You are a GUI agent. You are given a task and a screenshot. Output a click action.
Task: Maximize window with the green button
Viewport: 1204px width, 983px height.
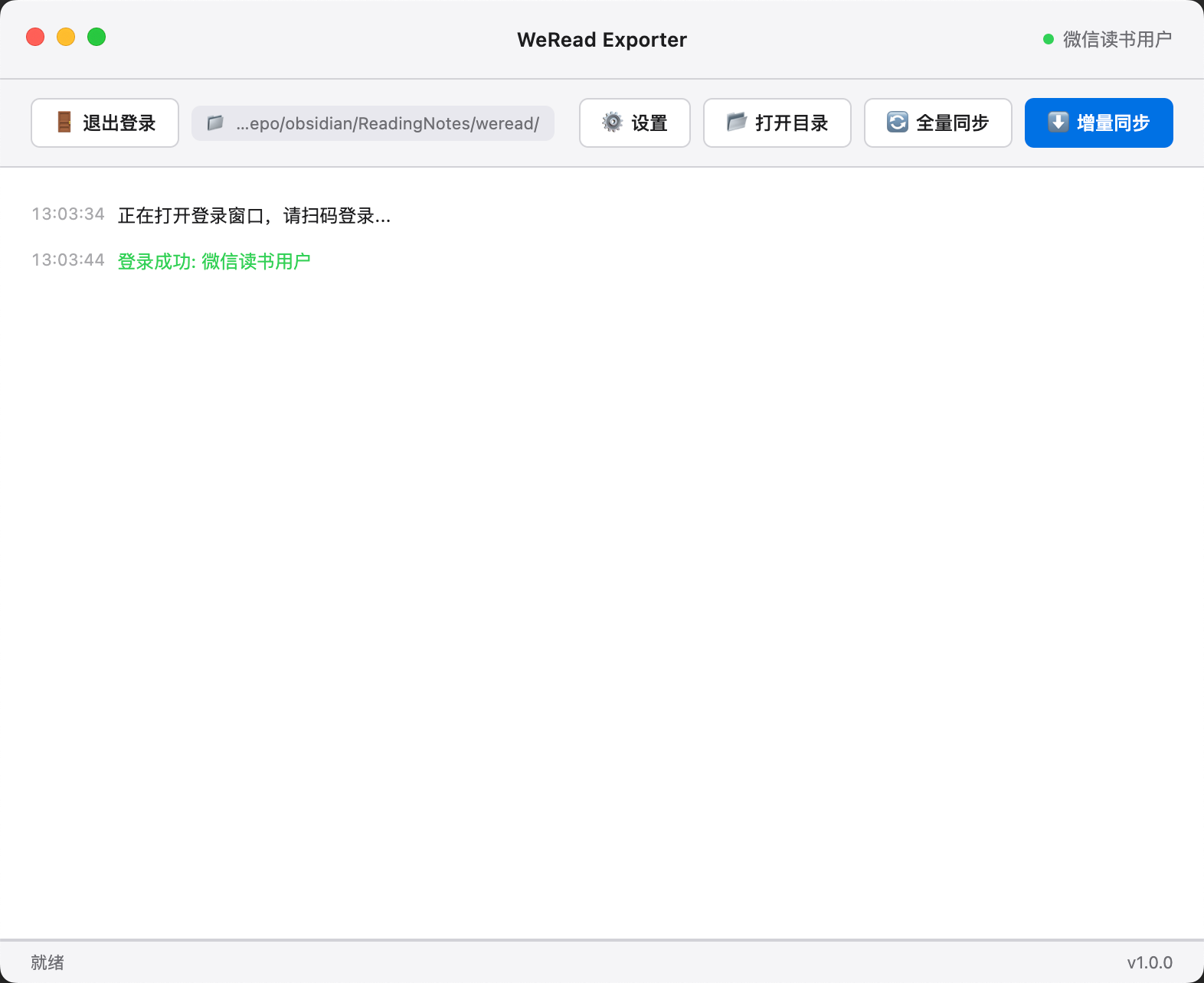click(97, 37)
